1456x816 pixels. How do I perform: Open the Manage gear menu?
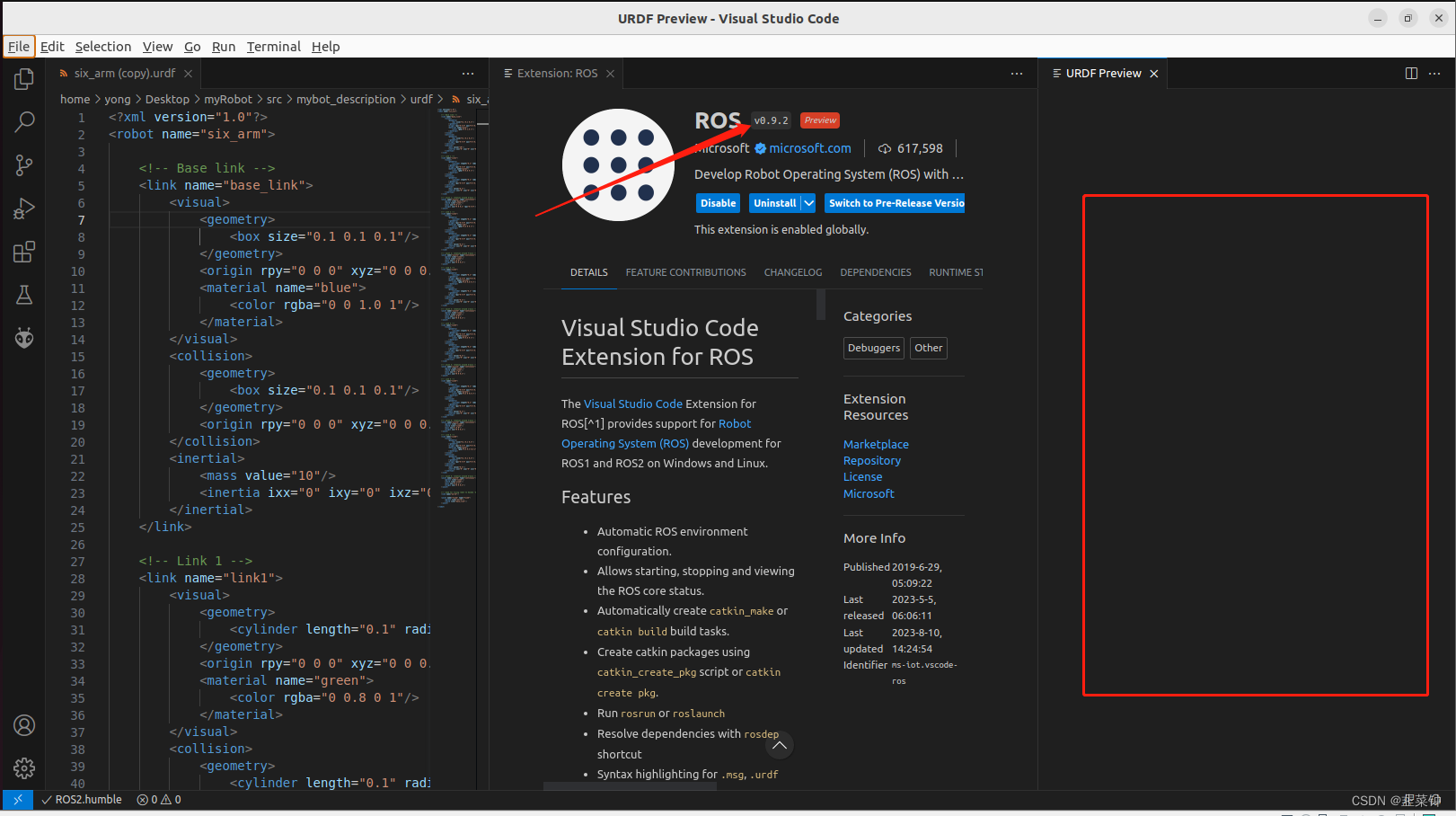point(24,768)
